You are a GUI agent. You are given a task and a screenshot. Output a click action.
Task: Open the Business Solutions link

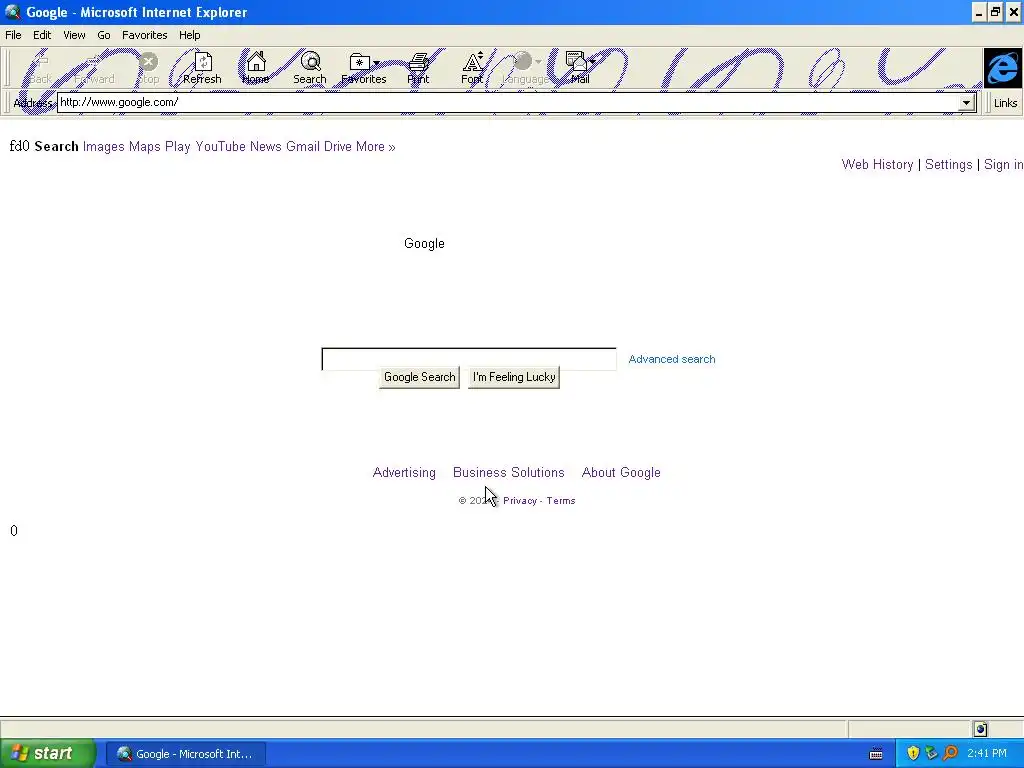pos(509,472)
